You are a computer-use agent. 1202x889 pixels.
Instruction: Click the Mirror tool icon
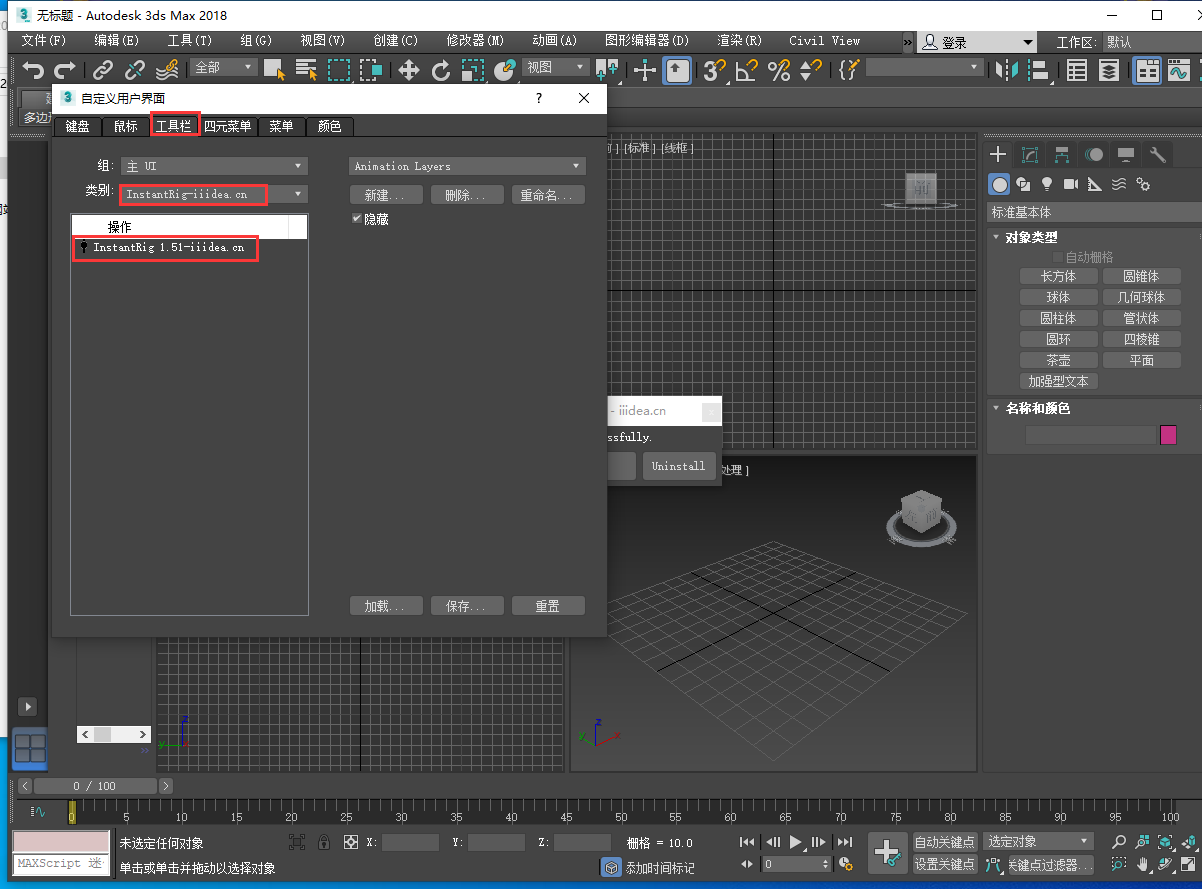click(1007, 70)
